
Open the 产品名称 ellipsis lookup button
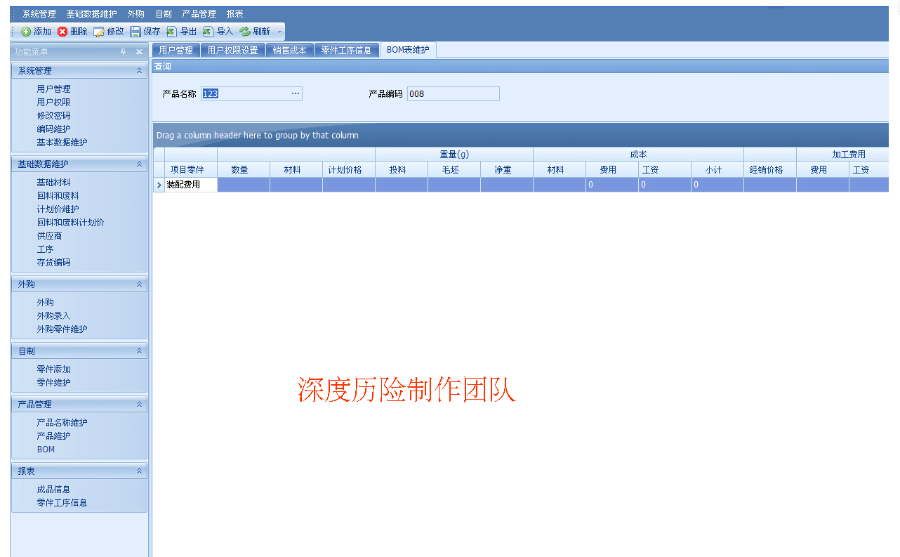pos(295,94)
